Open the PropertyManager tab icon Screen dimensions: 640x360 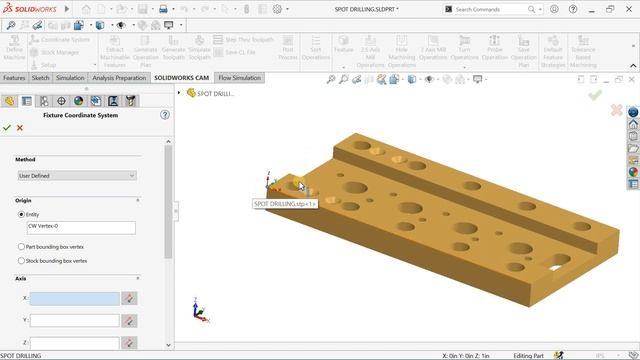click(27, 101)
